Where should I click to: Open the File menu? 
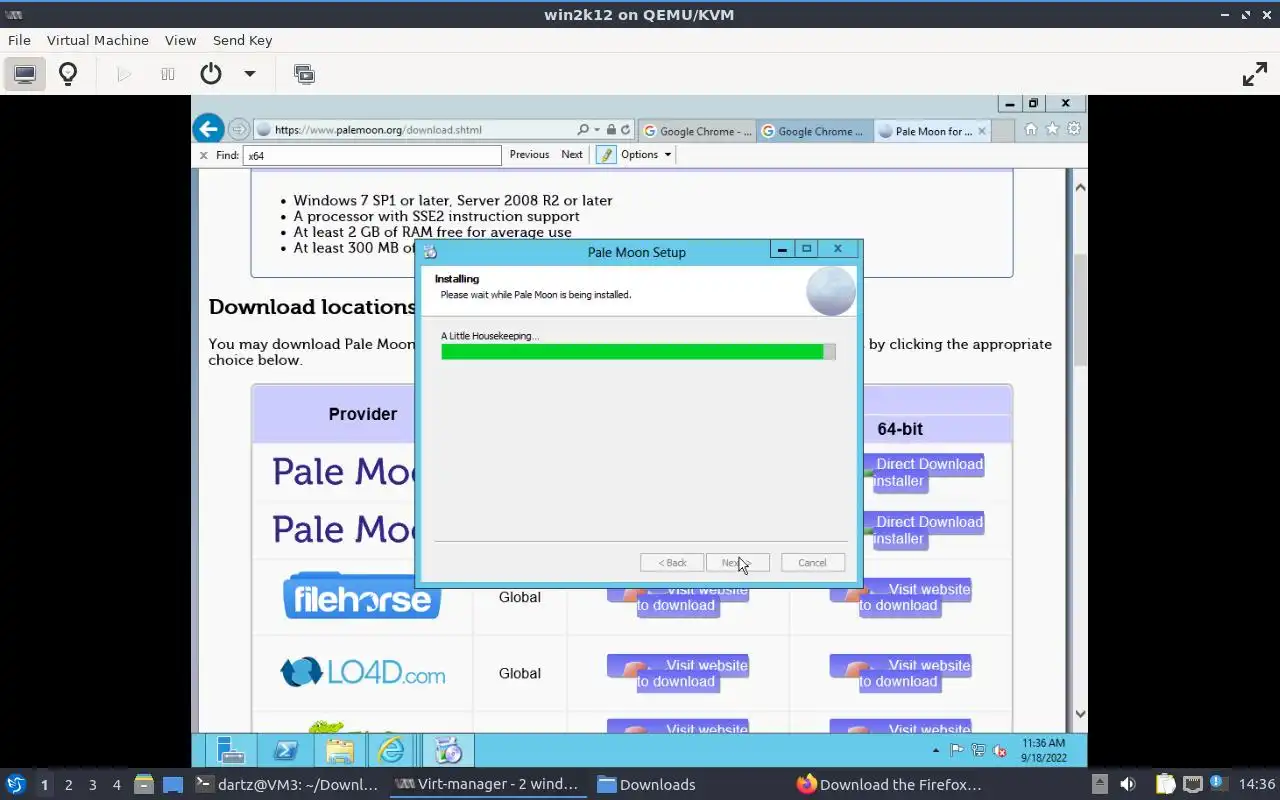click(19, 40)
